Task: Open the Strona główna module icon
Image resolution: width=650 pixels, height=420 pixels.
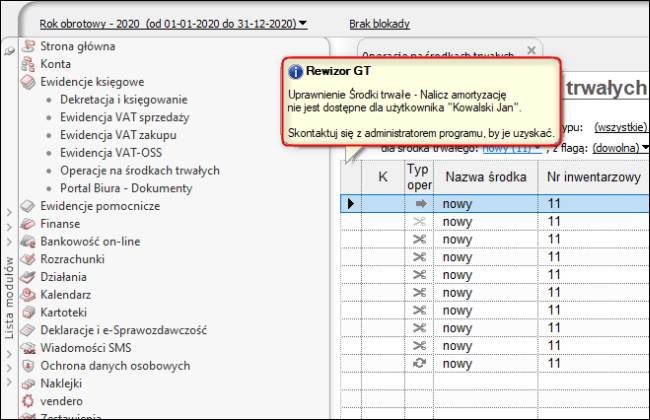Action: pos(28,46)
